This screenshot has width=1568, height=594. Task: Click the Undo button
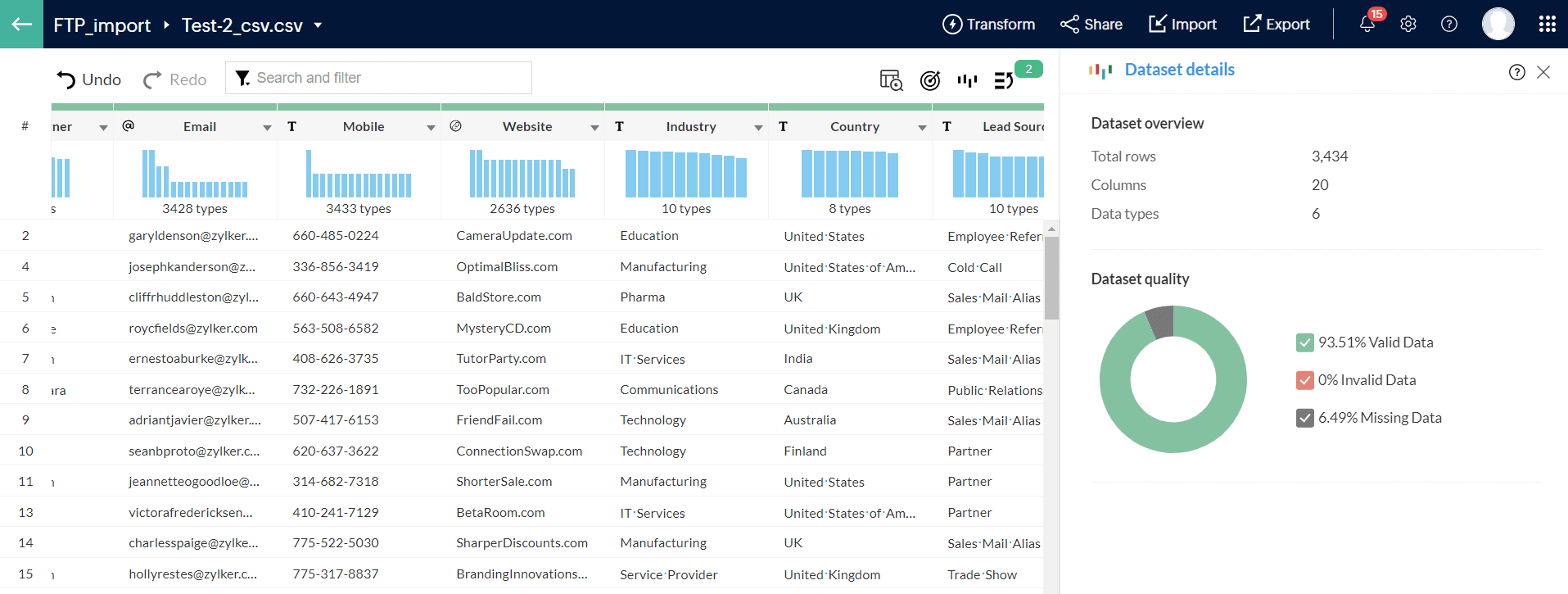point(88,79)
